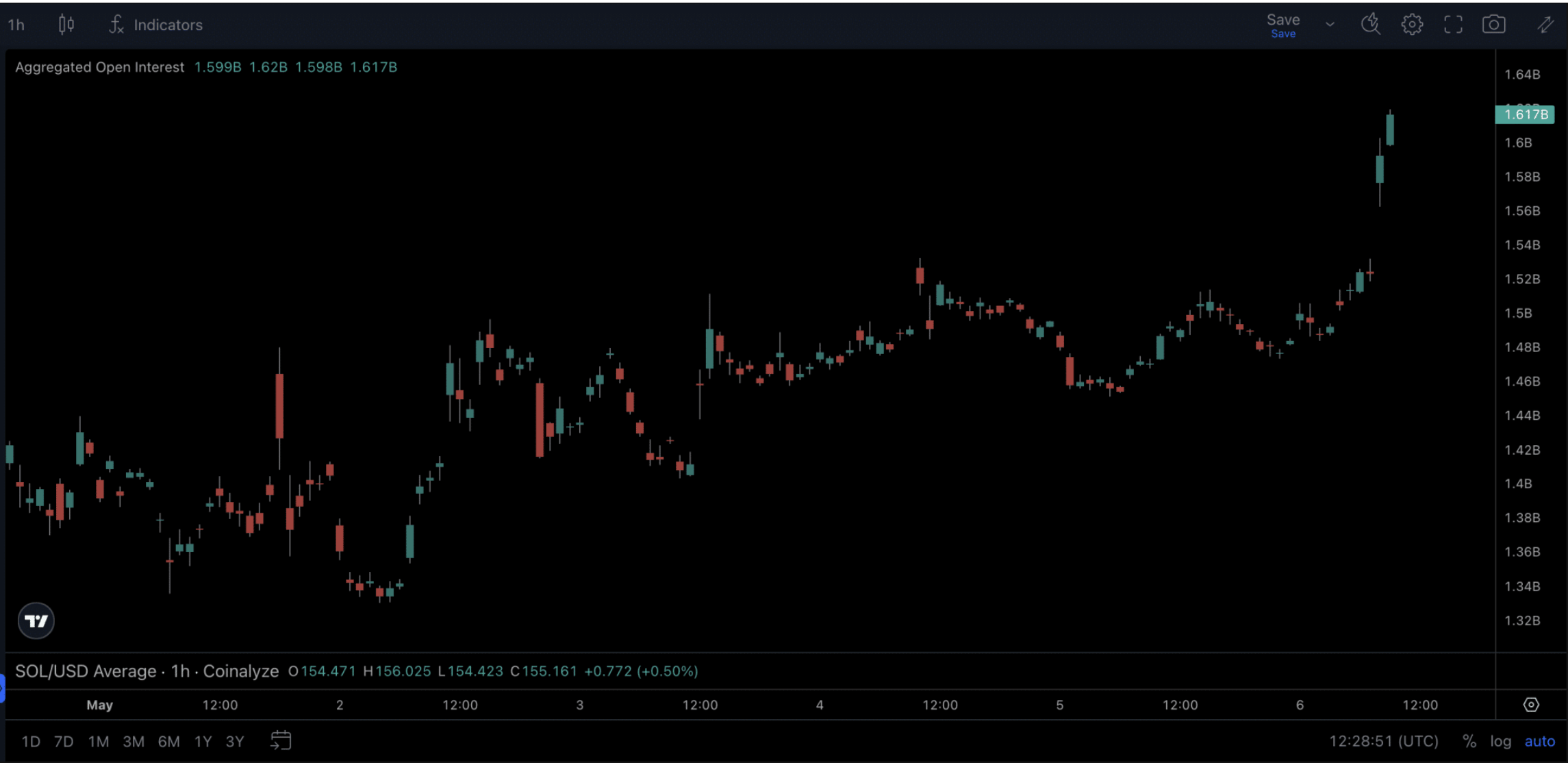1568x763 pixels.
Task: Click the 1.5B price axis label
Action: click(x=1518, y=313)
